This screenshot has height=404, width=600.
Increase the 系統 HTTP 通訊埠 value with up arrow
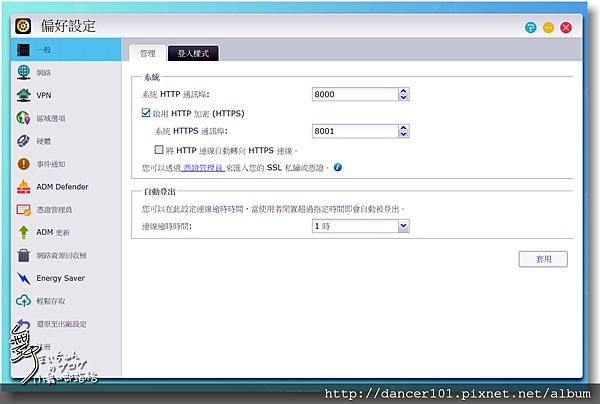click(x=403, y=91)
